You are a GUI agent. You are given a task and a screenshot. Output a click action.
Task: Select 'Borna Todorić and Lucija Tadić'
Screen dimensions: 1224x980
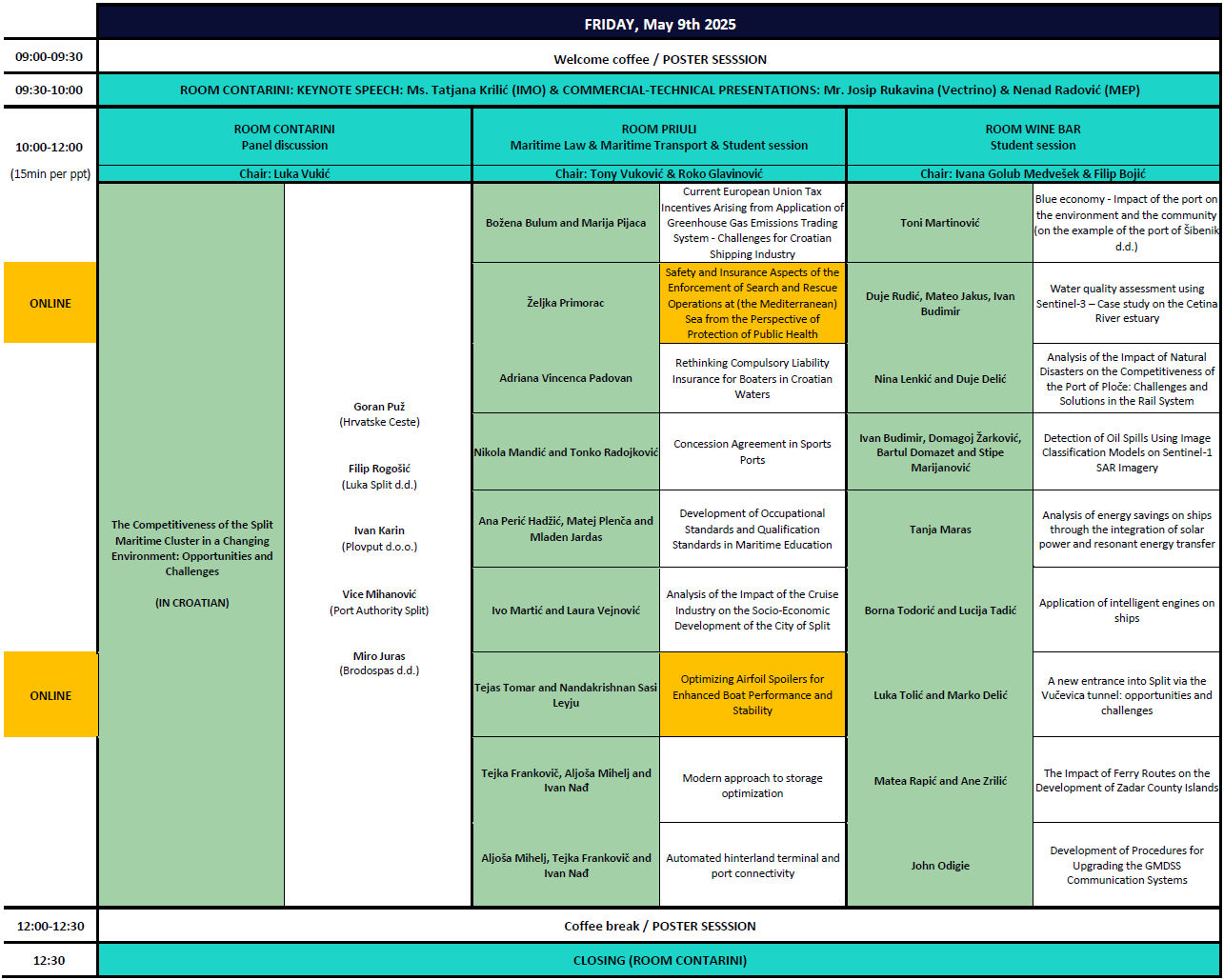coord(940,610)
